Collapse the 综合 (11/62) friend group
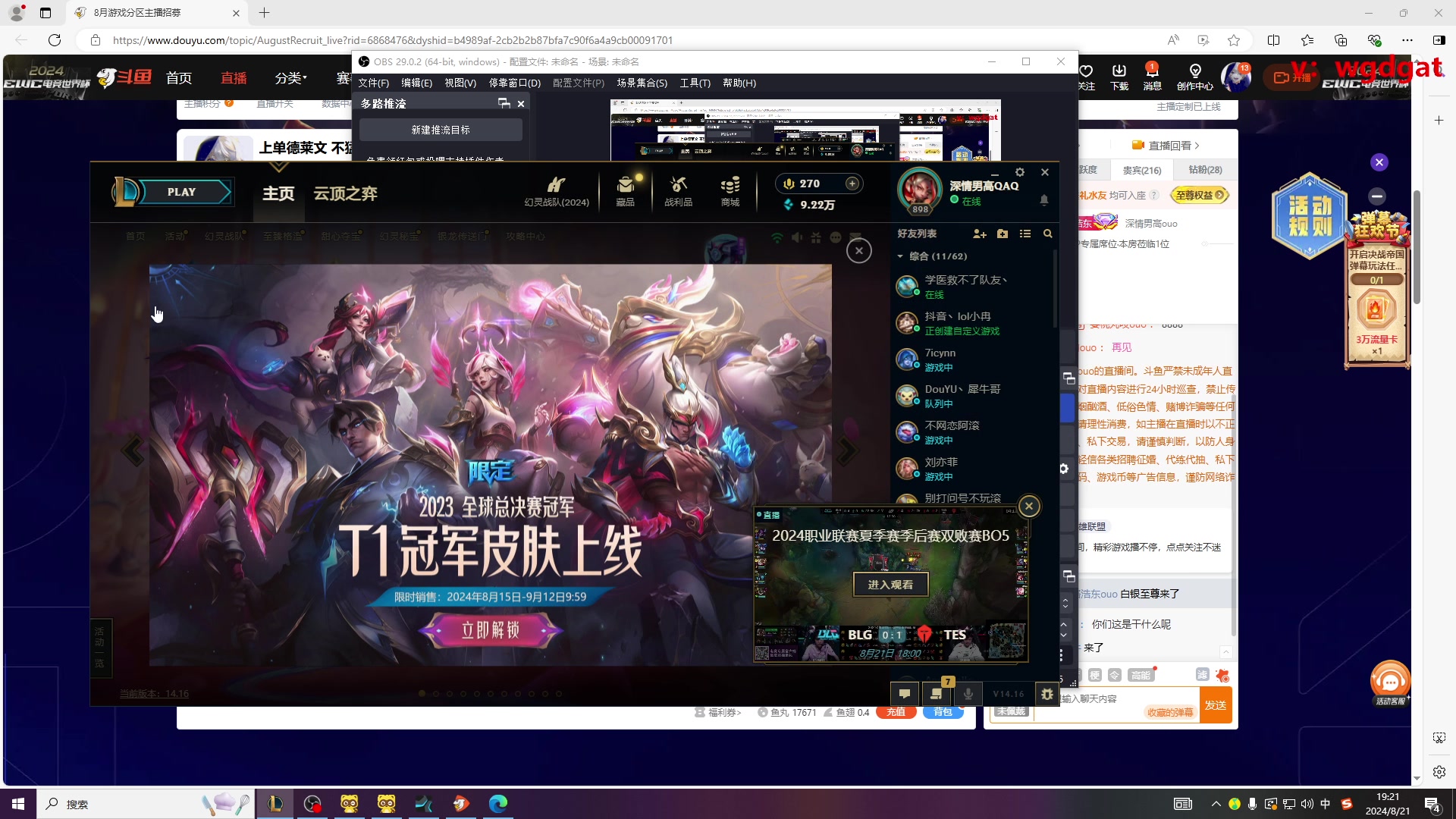Screen dimensions: 1456x819 pyautogui.click(x=900, y=256)
